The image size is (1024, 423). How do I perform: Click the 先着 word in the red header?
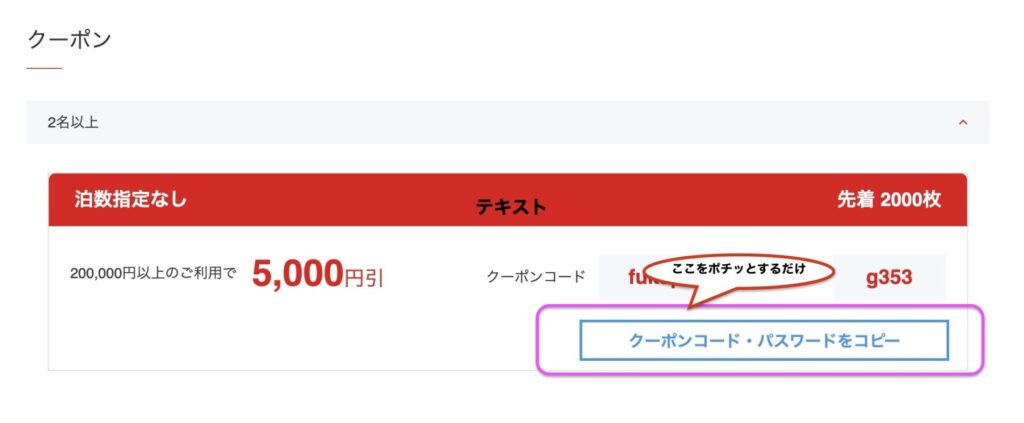point(855,199)
